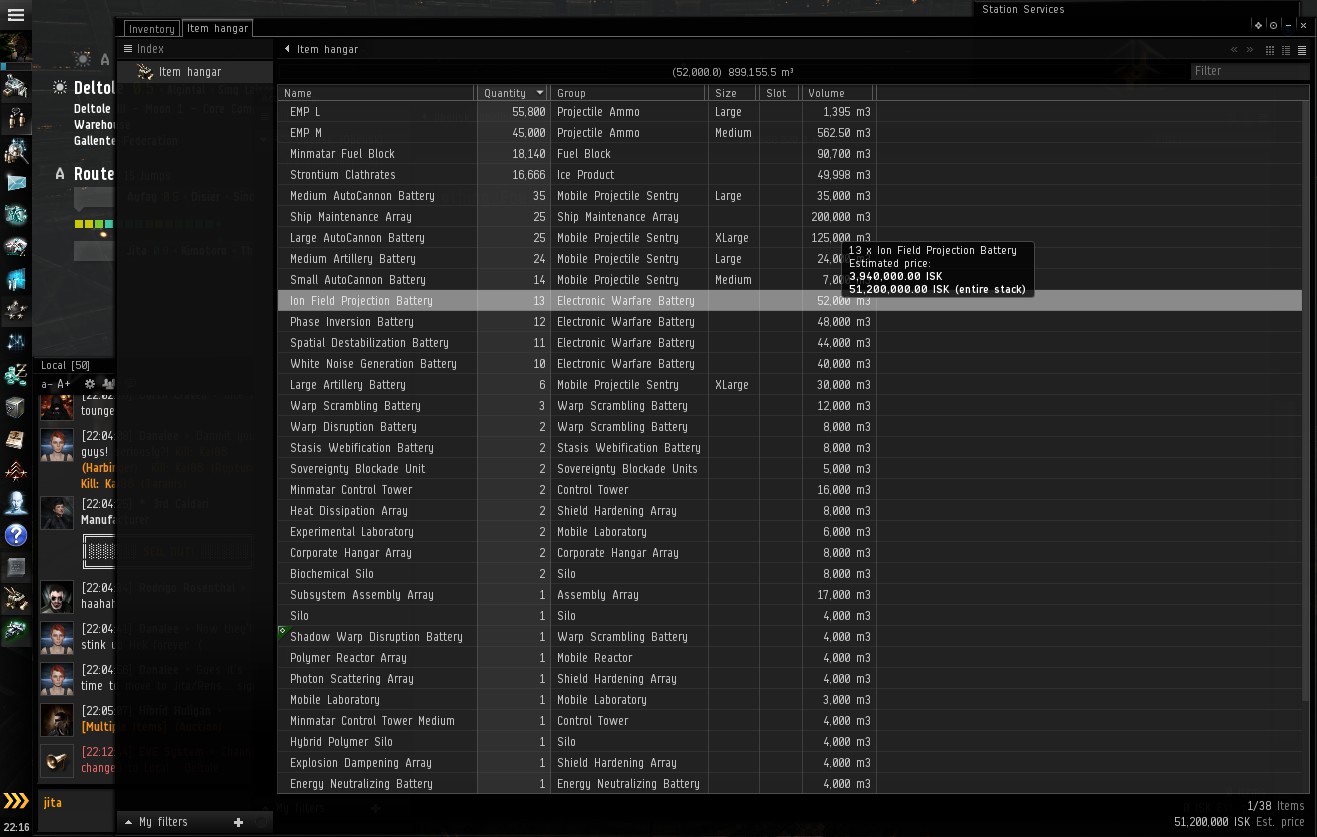
Task: Click the grey cube Neocom icon
Action: (x=16, y=407)
